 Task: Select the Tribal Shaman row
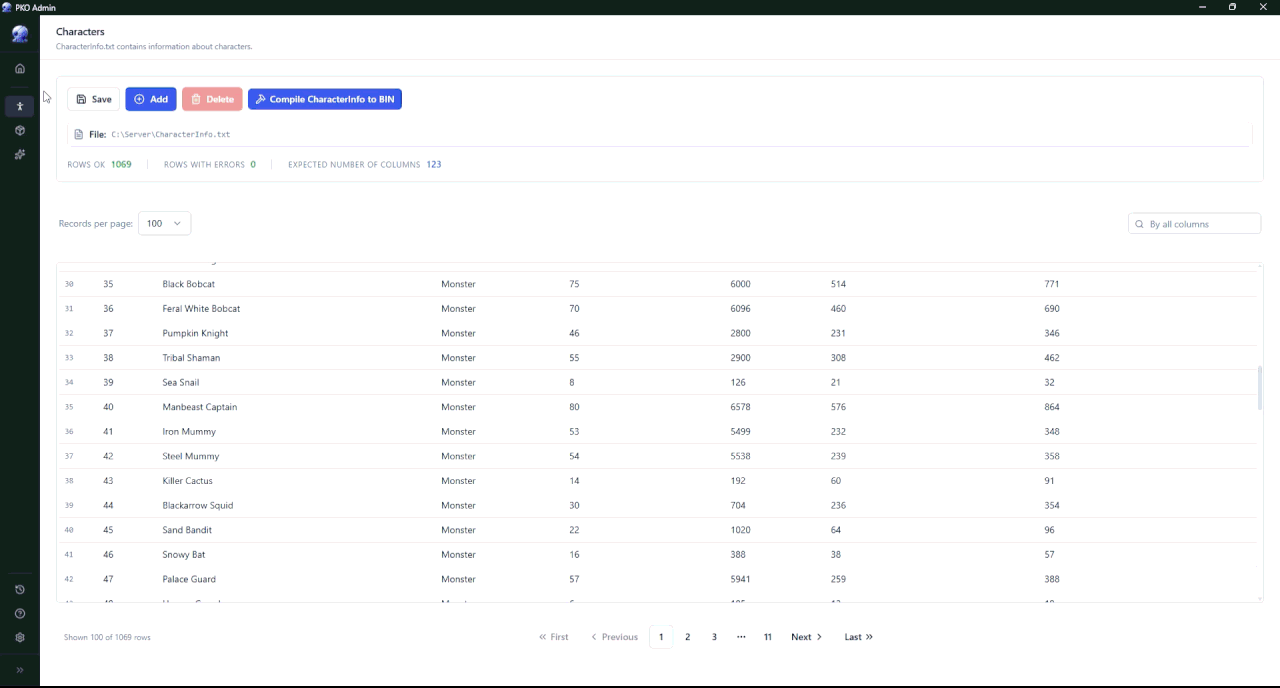click(658, 358)
